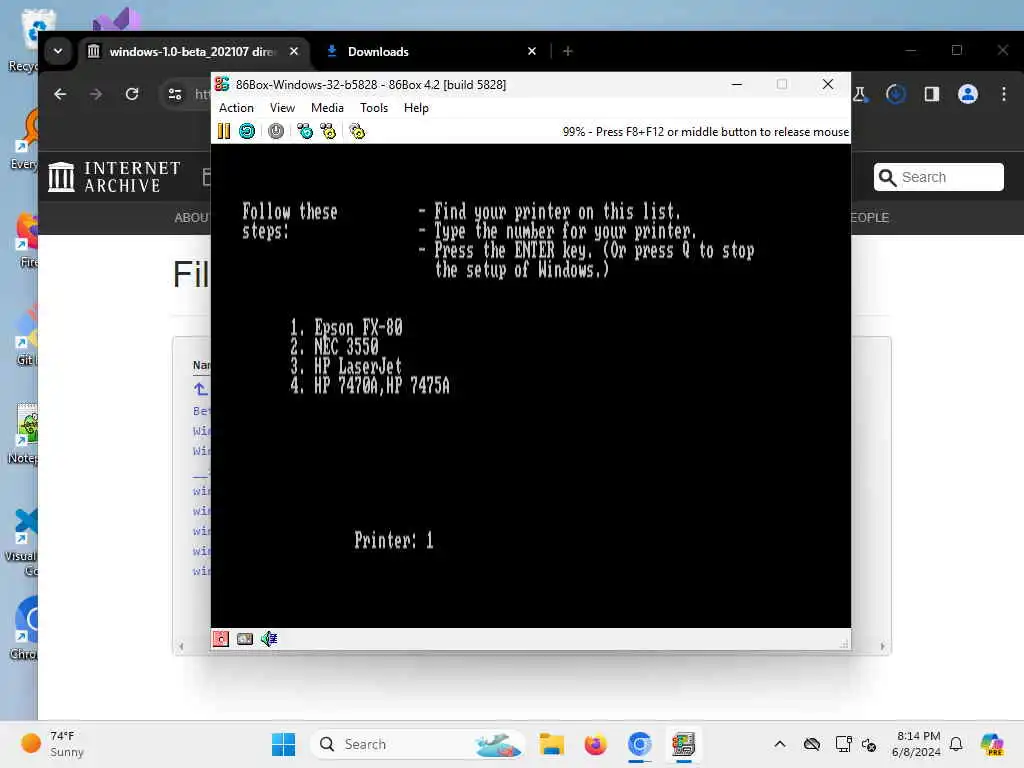Switch to Chrome in taskbar

click(639, 744)
